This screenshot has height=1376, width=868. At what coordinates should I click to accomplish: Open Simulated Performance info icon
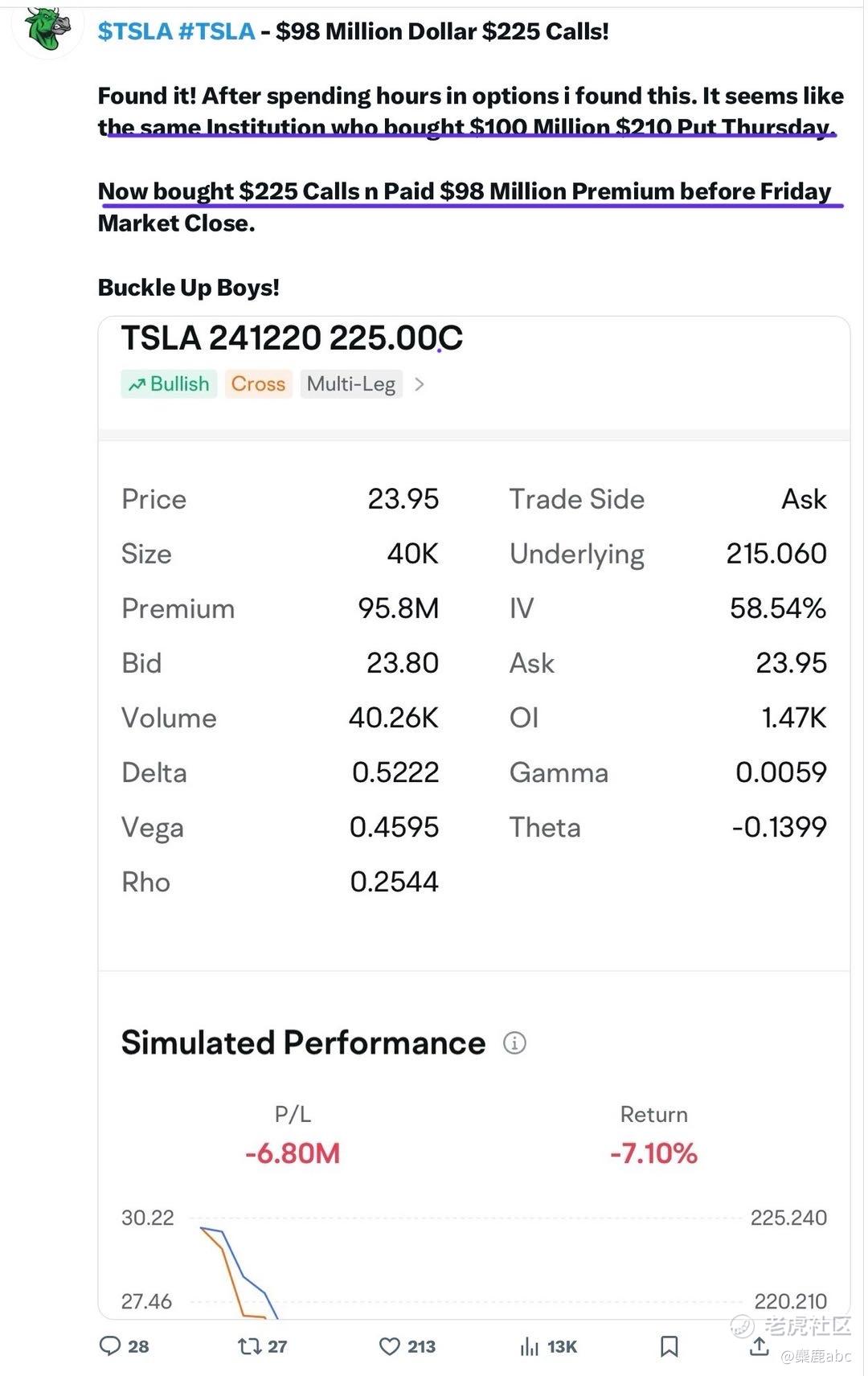click(514, 1043)
